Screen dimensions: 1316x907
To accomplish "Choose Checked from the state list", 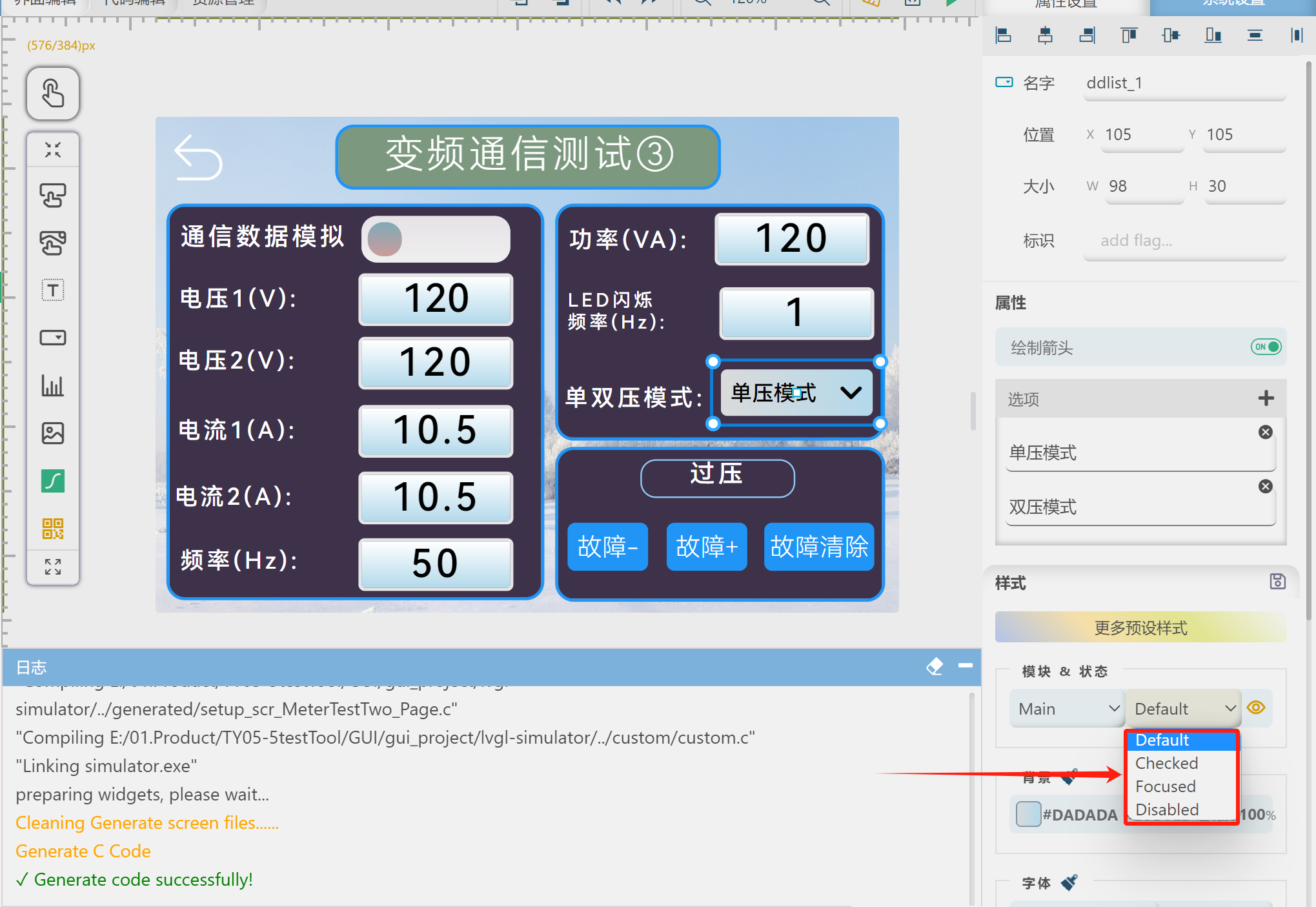I will coord(1166,763).
